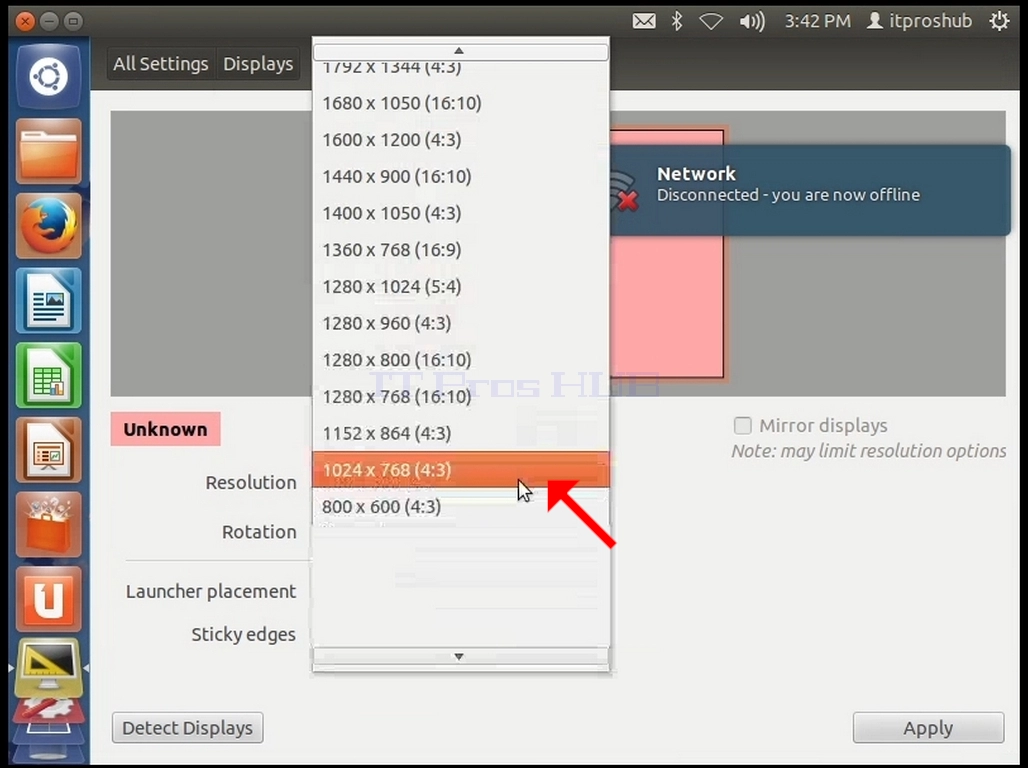The width and height of the screenshot is (1028, 768).
Task: Launch Firefox web browser
Action: pyautogui.click(x=49, y=226)
